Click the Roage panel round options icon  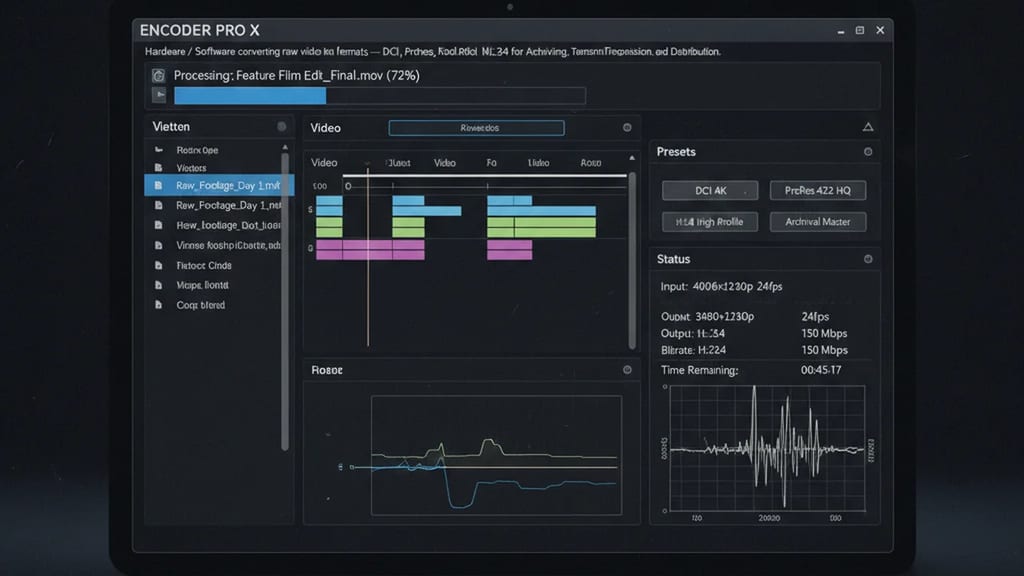(627, 370)
